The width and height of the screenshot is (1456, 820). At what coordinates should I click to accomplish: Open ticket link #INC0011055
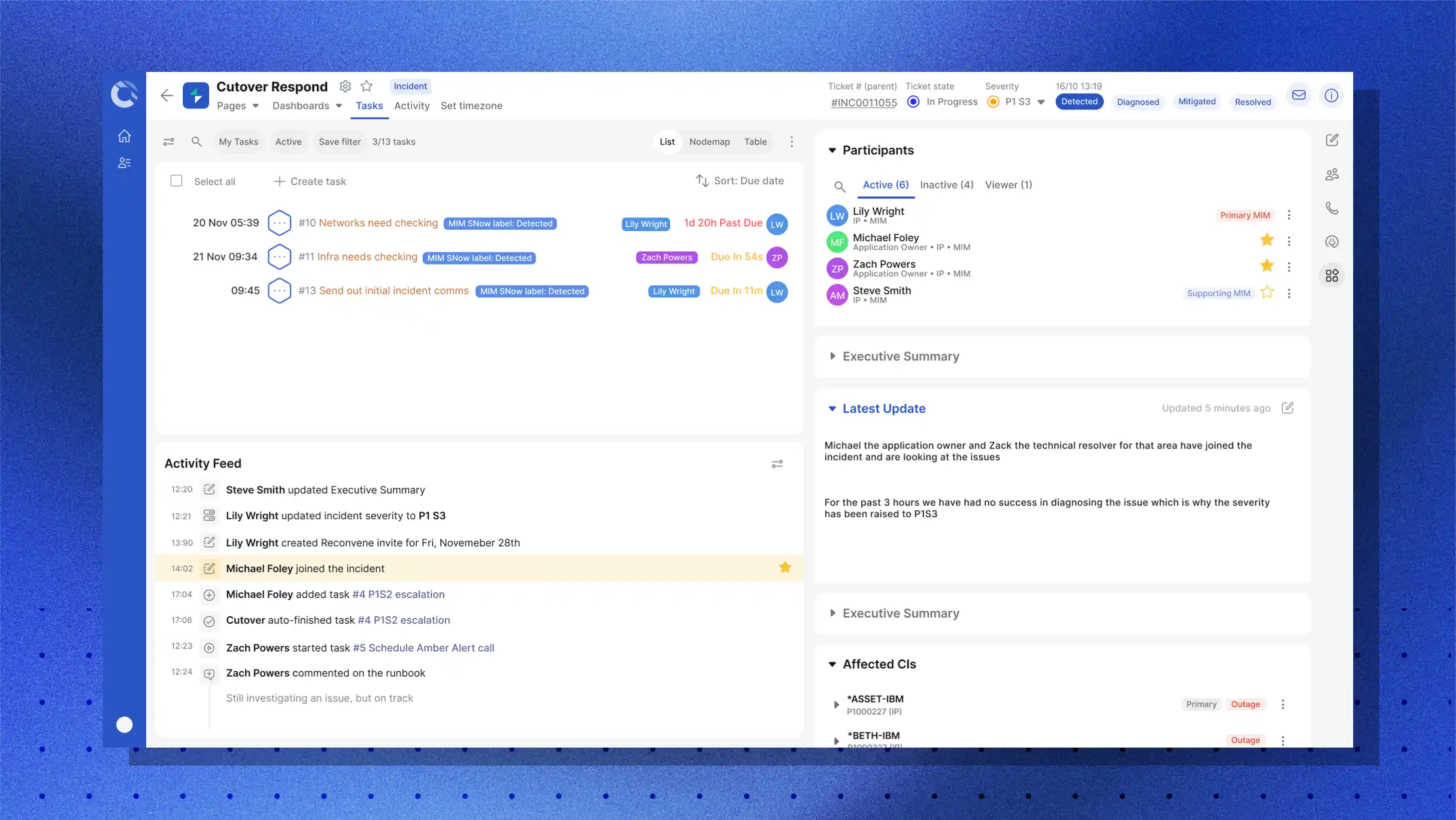click(x=864, y=103)
